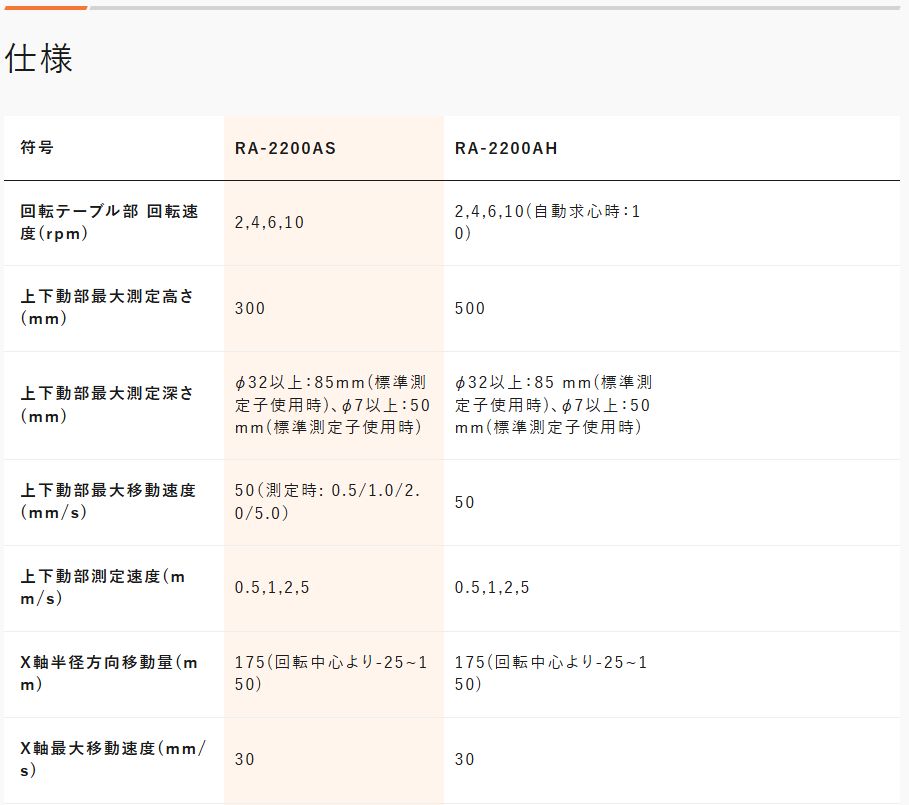
Task: Click the RA-2200AS measuring depth φ32以上 cell
Action: (332, 405)
